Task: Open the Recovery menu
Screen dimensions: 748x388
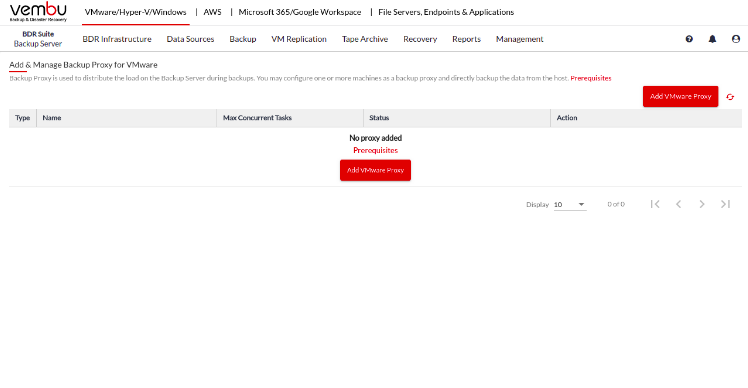Action: (420, 39)
